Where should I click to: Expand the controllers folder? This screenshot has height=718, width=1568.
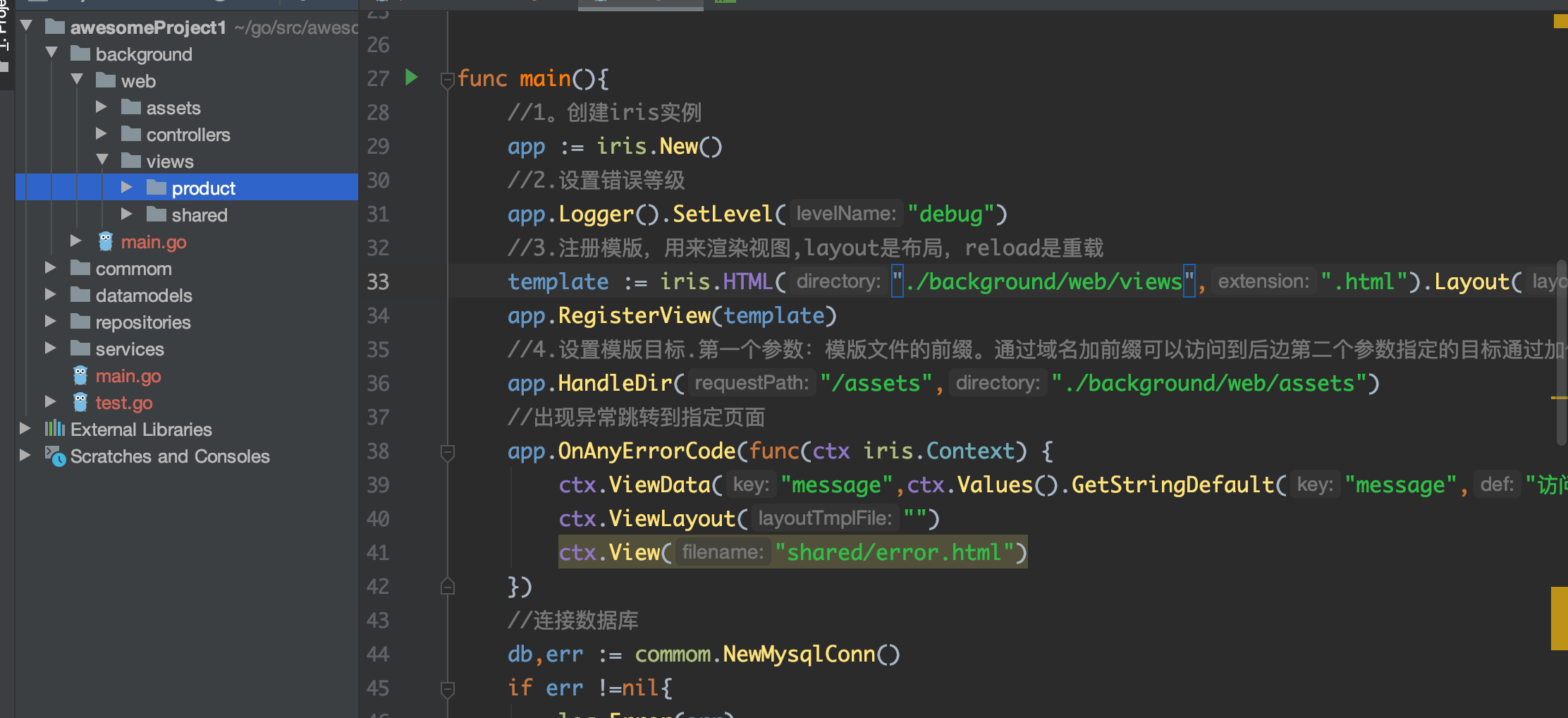coord(101,134)
